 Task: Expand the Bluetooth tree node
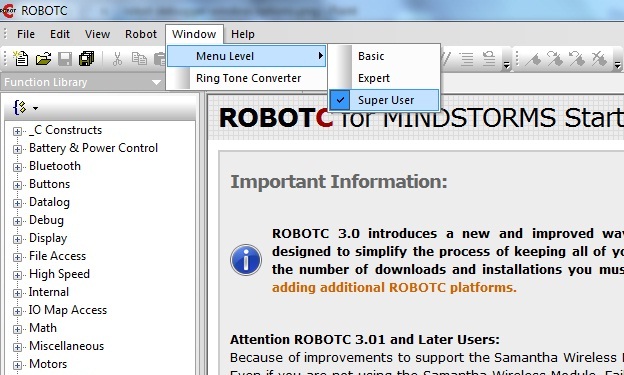point(17,167)
